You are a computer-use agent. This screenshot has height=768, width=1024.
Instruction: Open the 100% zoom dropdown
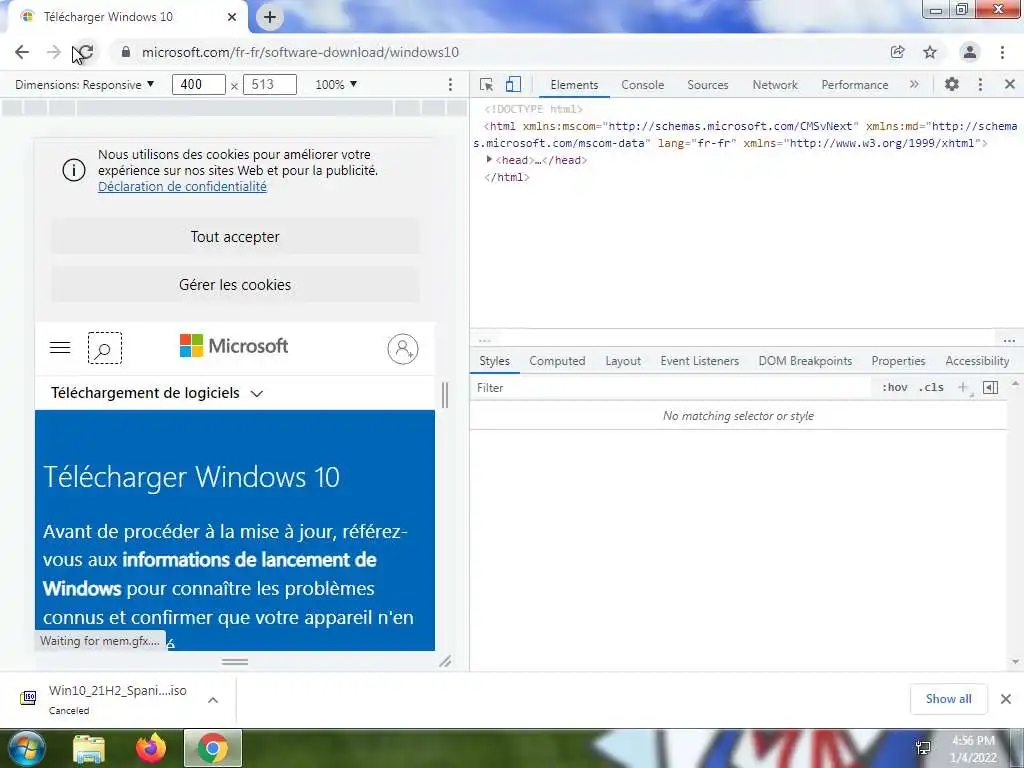click(336, 84)
